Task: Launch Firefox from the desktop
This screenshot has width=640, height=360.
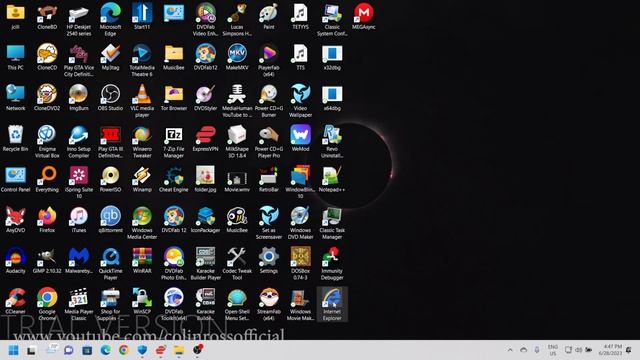Action: (47, 220)
